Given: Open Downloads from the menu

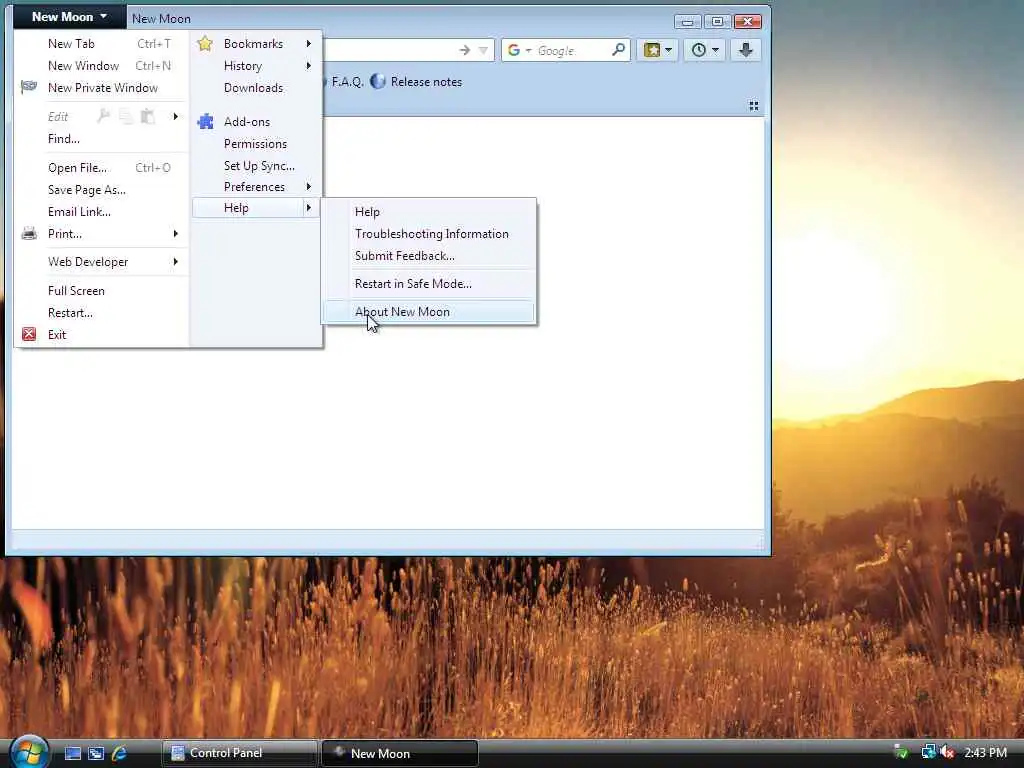Looking at the screenshot, I should pyautogui.click(x=253, y=88).
